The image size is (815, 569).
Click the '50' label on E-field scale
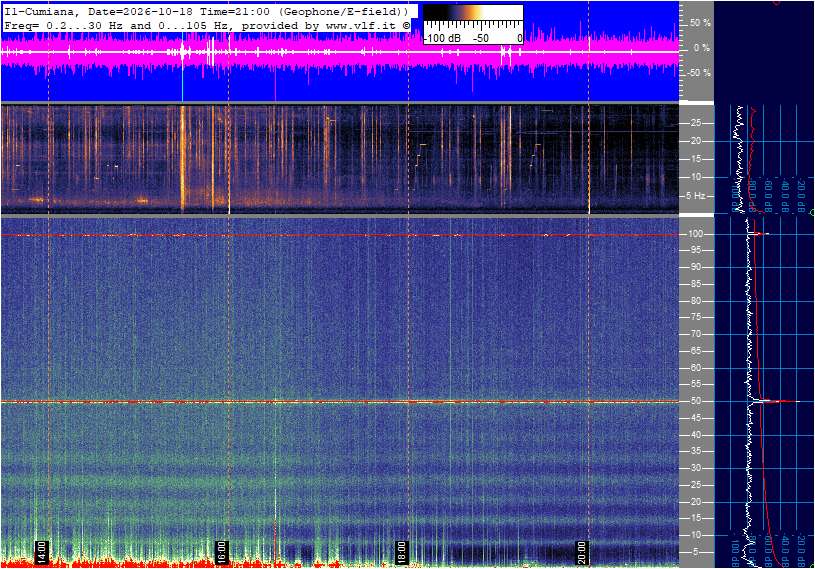pos(695,401)
